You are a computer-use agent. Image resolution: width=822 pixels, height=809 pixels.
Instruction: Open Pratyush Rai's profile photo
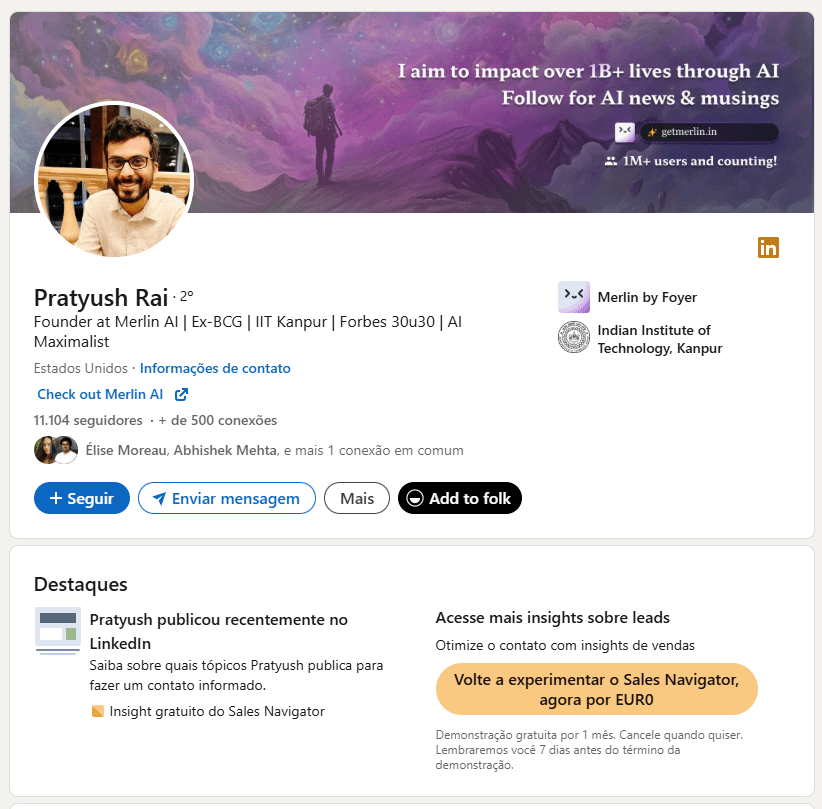click(114, 180)
